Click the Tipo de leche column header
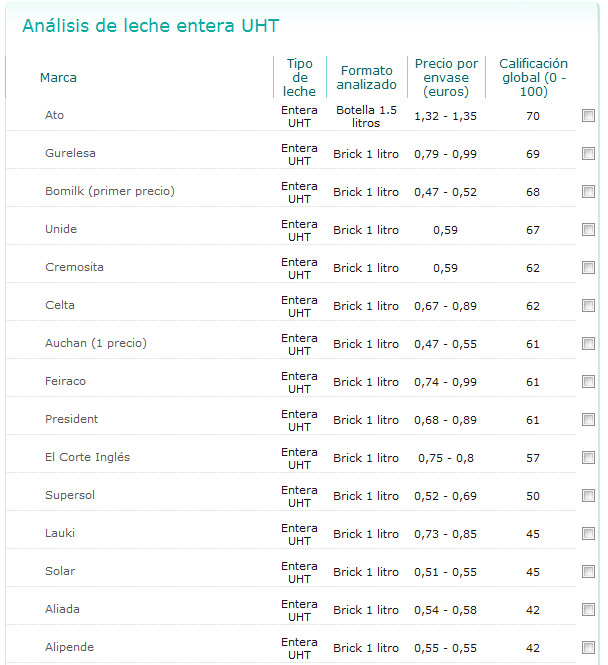Viewport: 608px width, 665px height. (299, 78)
